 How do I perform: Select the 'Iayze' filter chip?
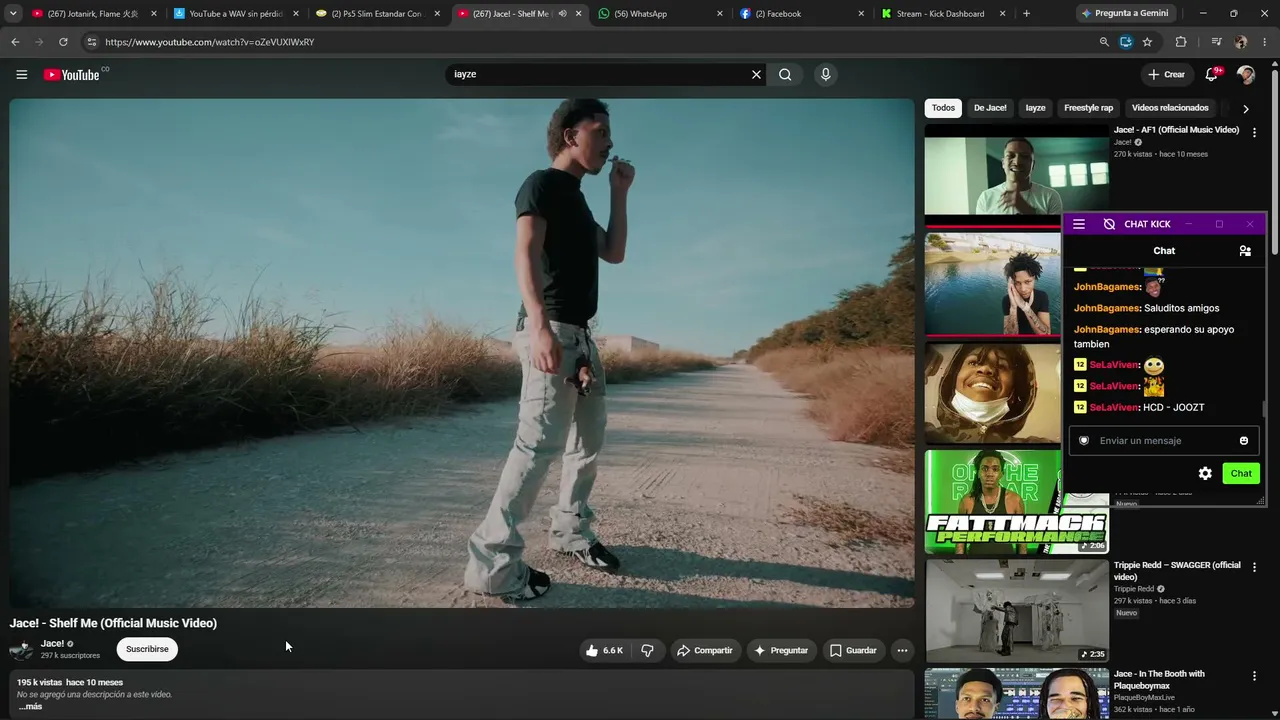1035,108
